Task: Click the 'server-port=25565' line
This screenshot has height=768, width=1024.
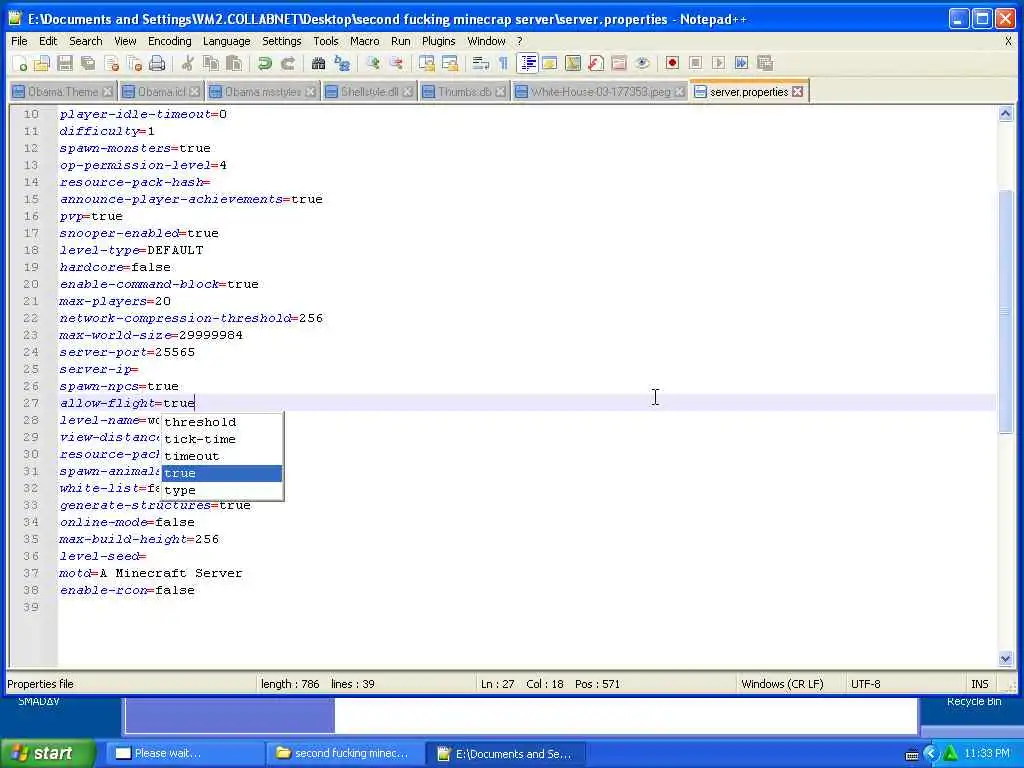Action: 127,353
